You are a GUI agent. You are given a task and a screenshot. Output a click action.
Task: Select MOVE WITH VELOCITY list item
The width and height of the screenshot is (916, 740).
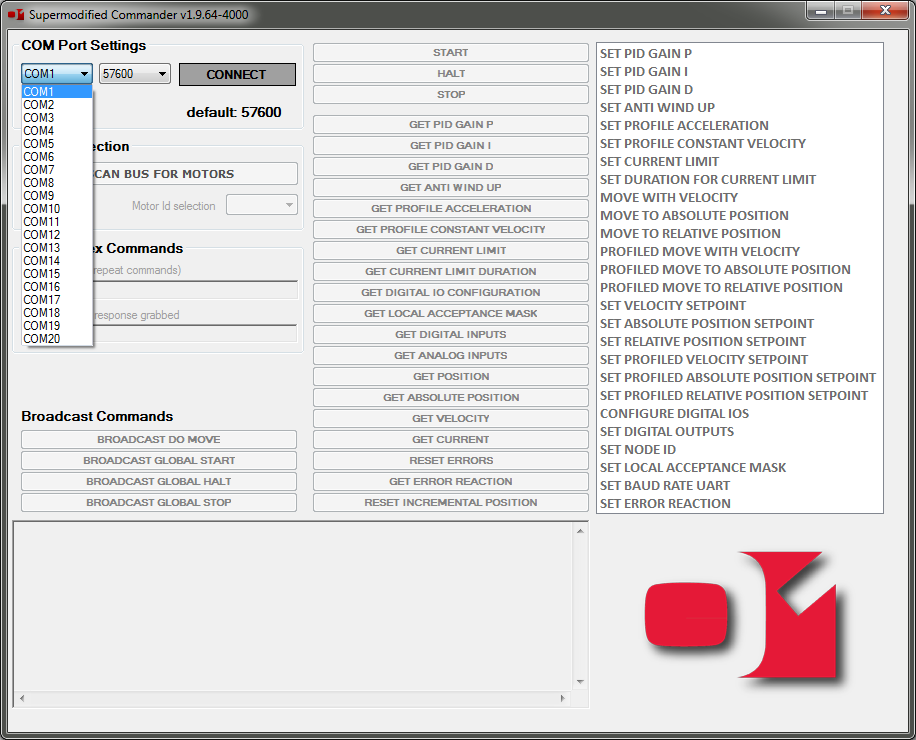coord(669,197)
